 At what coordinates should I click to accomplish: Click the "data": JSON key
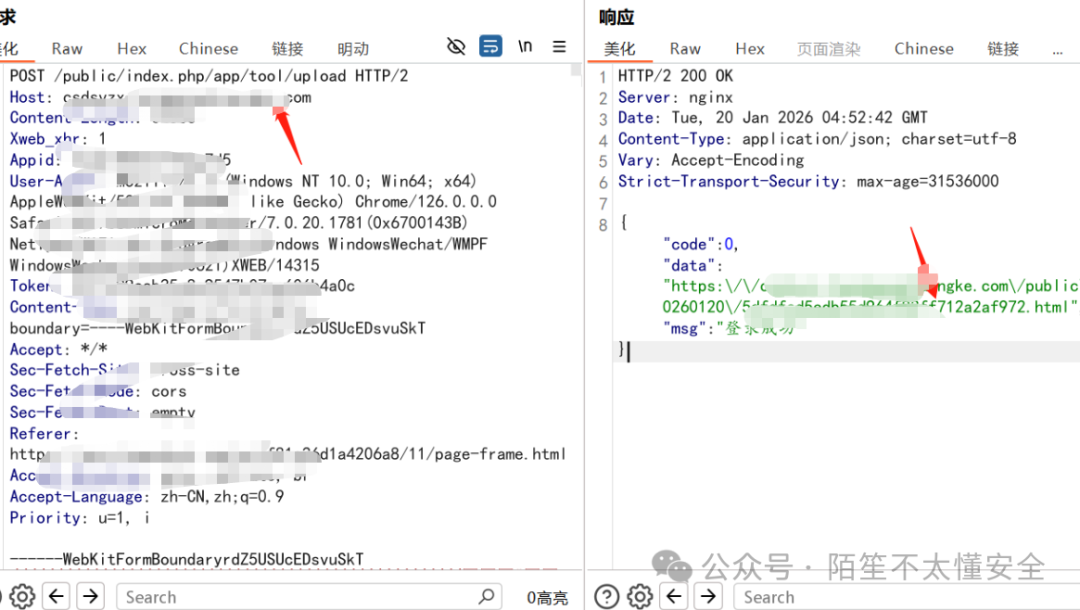pyautogui.click(x=692, y=266)
